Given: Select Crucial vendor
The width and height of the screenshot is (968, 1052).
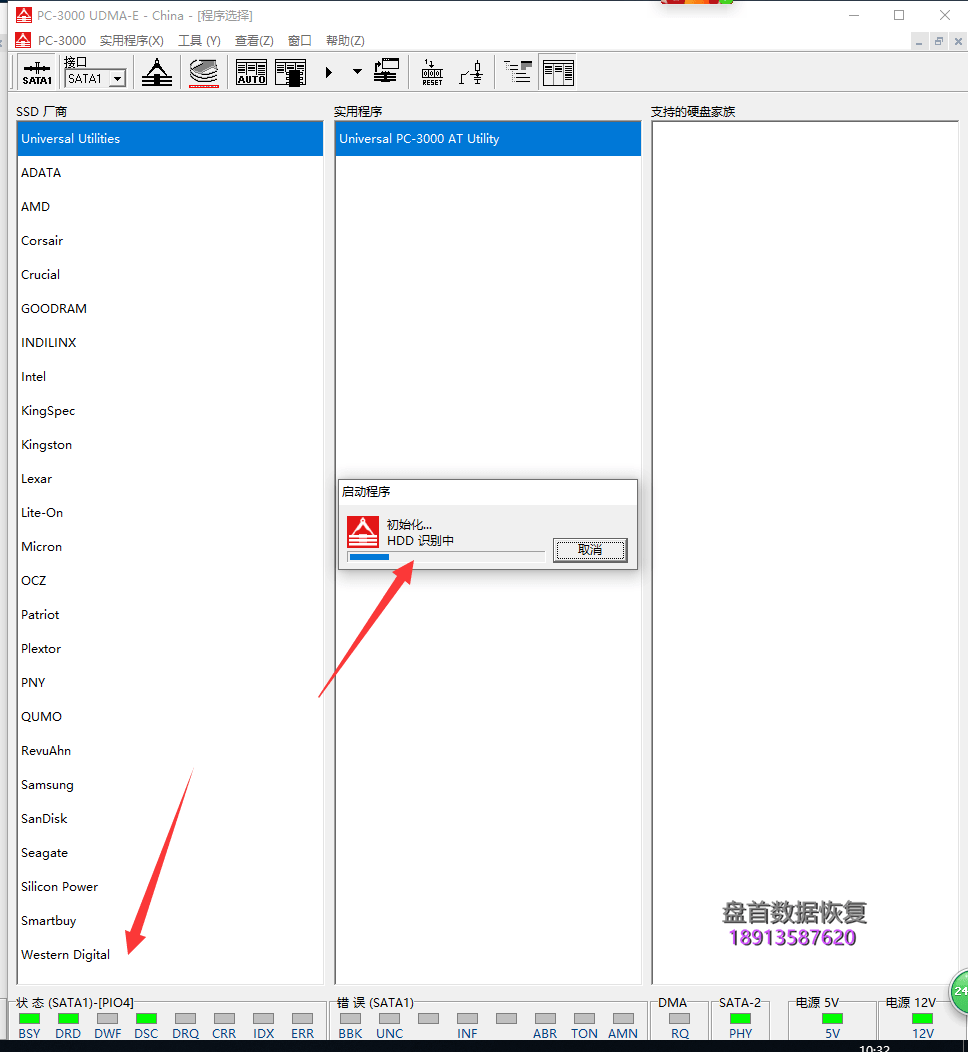Looking at the screenshot, I should pos(170,274).
